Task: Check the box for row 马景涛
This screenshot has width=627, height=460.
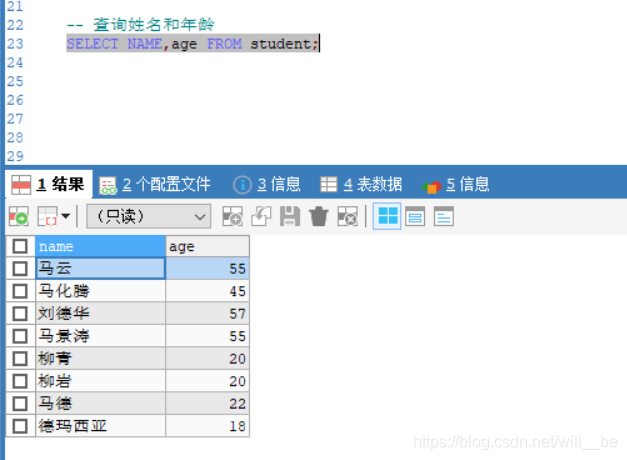Action: coord(20,336)
